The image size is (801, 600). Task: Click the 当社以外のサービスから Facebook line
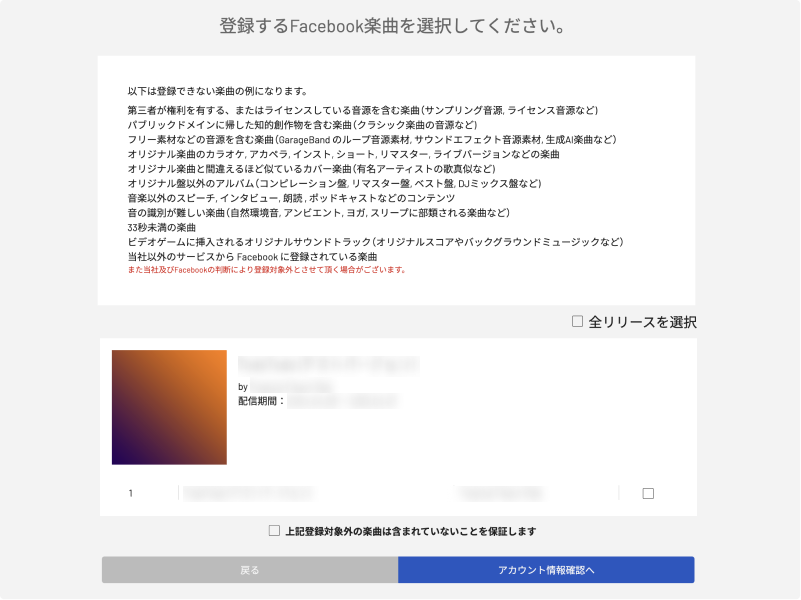click(x=252, y=257)
